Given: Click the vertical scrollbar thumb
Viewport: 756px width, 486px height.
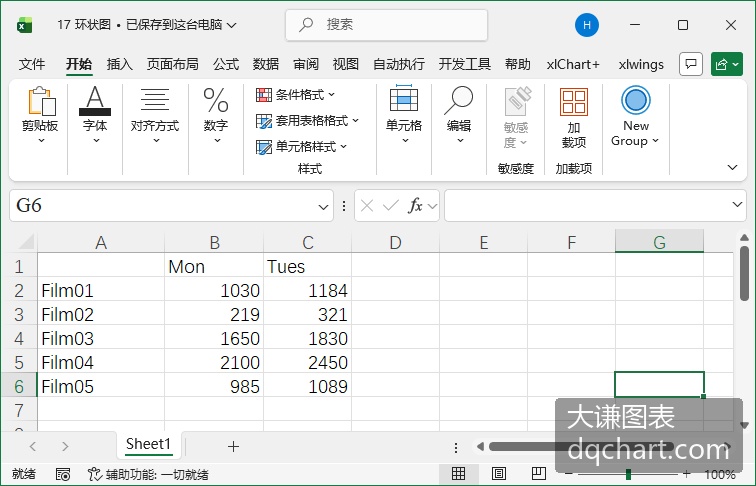Looking at the screenshot, I should [744, 273].
